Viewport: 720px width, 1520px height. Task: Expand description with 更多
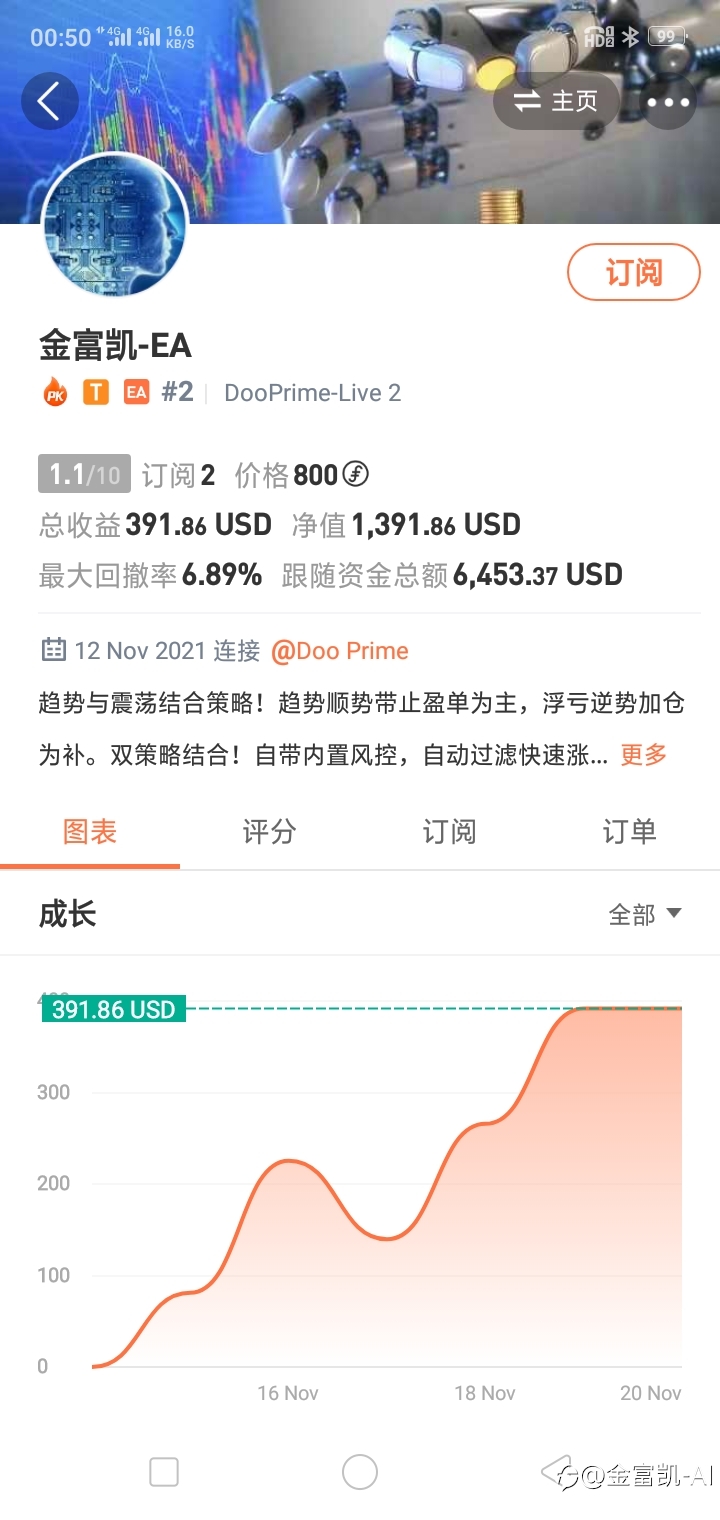pyautogui.click(x=644, y=755)
